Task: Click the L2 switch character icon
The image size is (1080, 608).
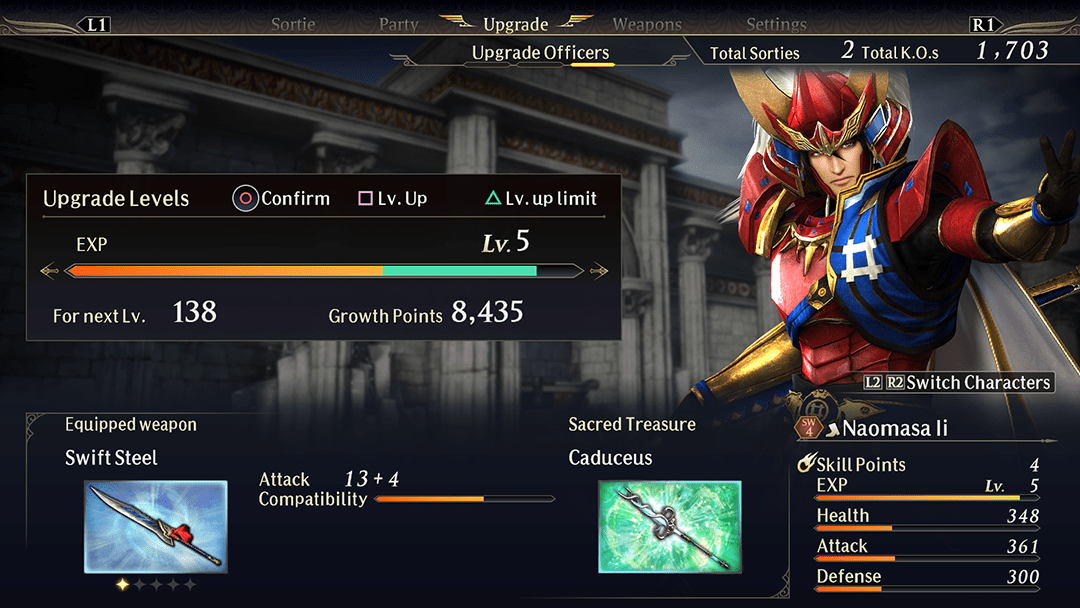Action: point(873,382)
